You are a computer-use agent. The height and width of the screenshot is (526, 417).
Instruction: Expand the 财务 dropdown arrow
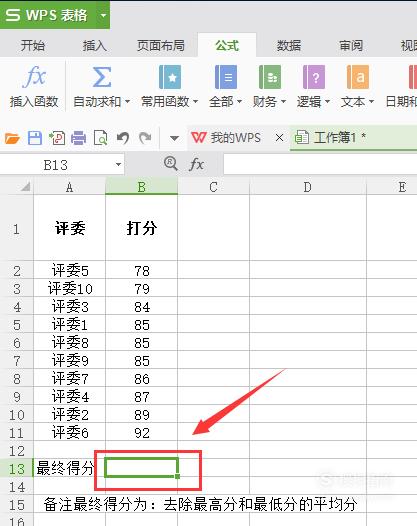[x=283, y=101]
